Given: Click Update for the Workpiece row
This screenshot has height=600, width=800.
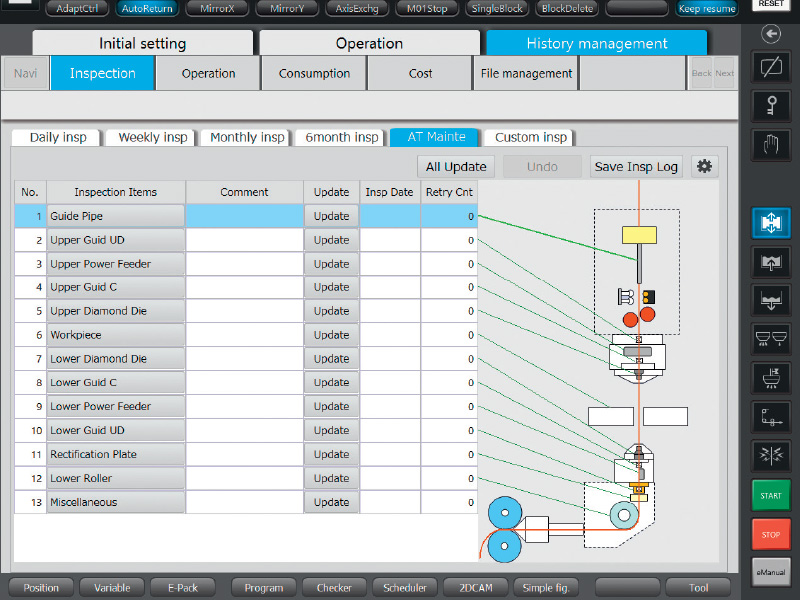Looking at the screenshot, I should pos(331,335).
